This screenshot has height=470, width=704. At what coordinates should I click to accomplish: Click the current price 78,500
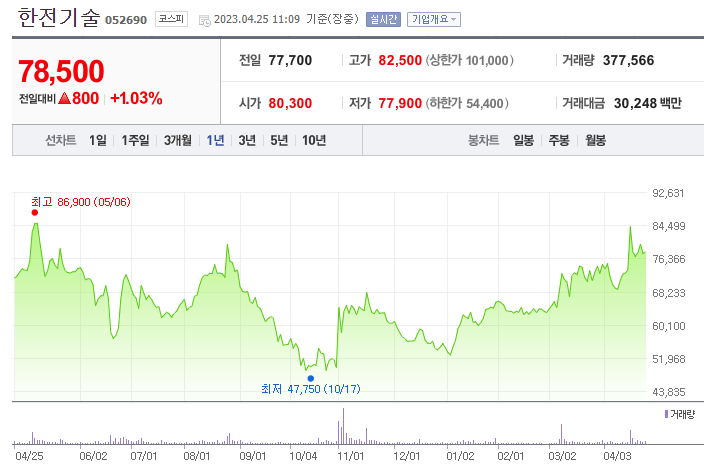tap(61, 71)
